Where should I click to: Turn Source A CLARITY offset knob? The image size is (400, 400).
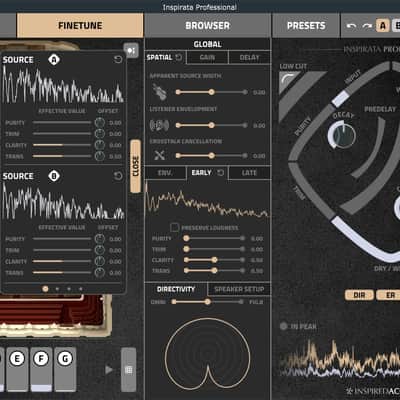(x=100, y=145)
